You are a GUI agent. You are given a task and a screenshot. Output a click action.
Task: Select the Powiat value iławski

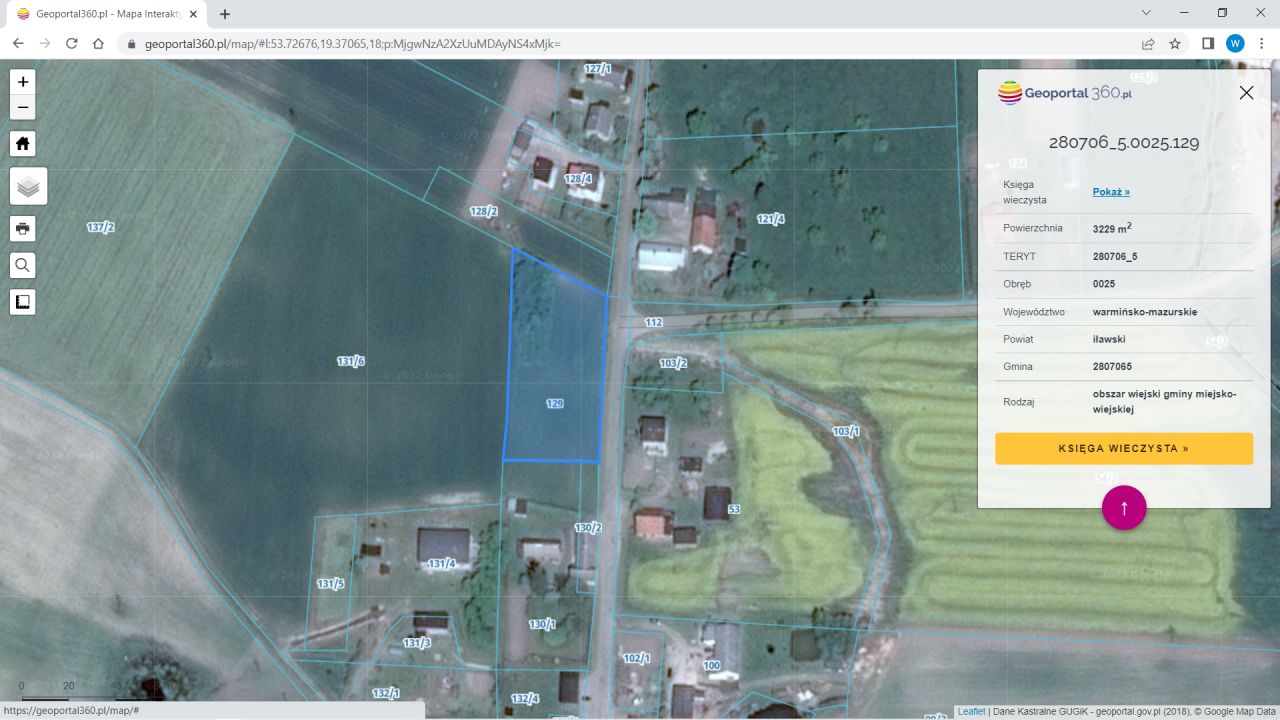click(1109, 339)
